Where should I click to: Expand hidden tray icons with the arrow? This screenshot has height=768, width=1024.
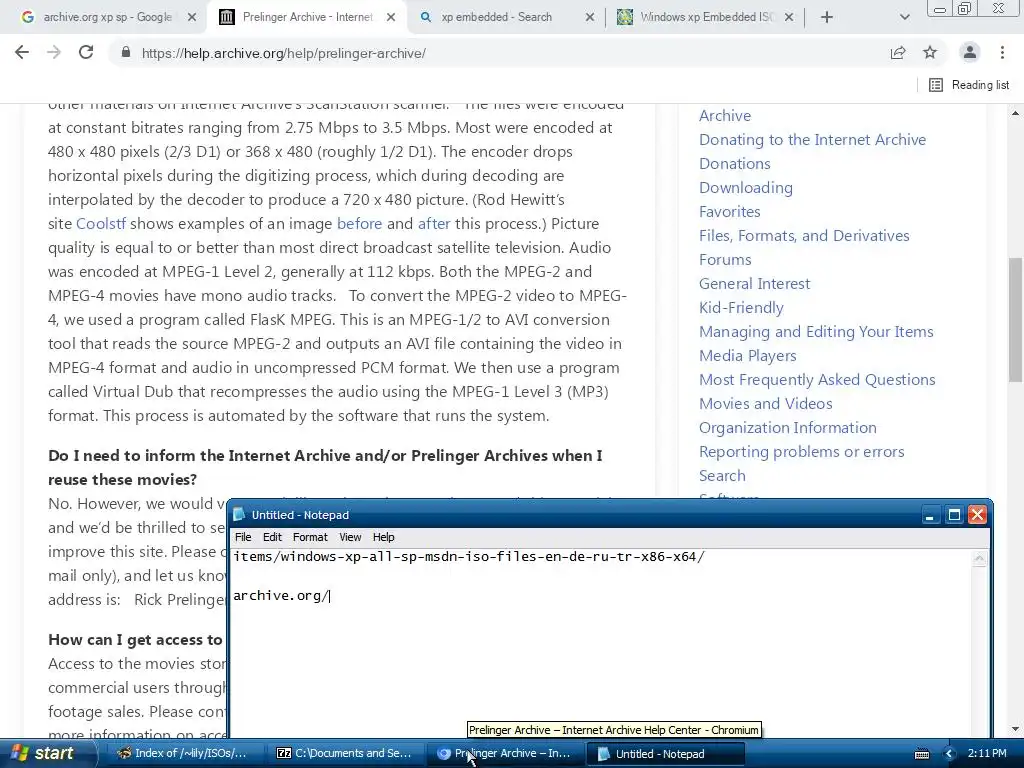(x=949, y=754)
